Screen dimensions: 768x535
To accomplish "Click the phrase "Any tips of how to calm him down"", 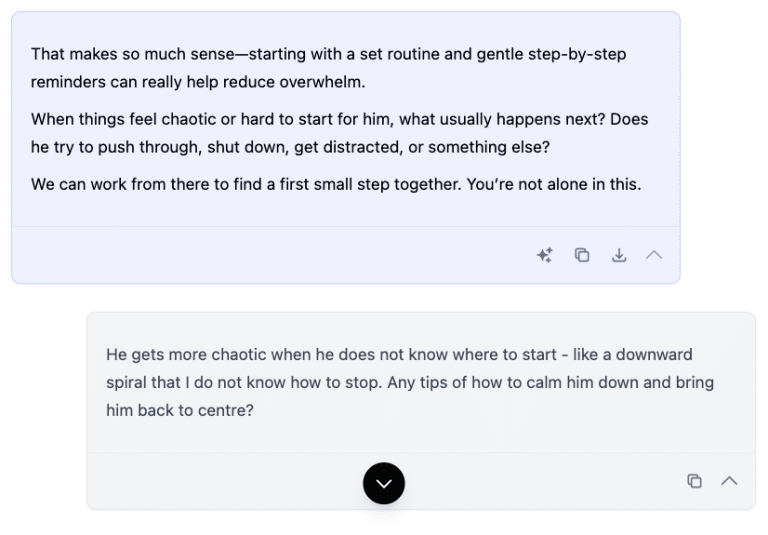I will [x=500, y=382].
